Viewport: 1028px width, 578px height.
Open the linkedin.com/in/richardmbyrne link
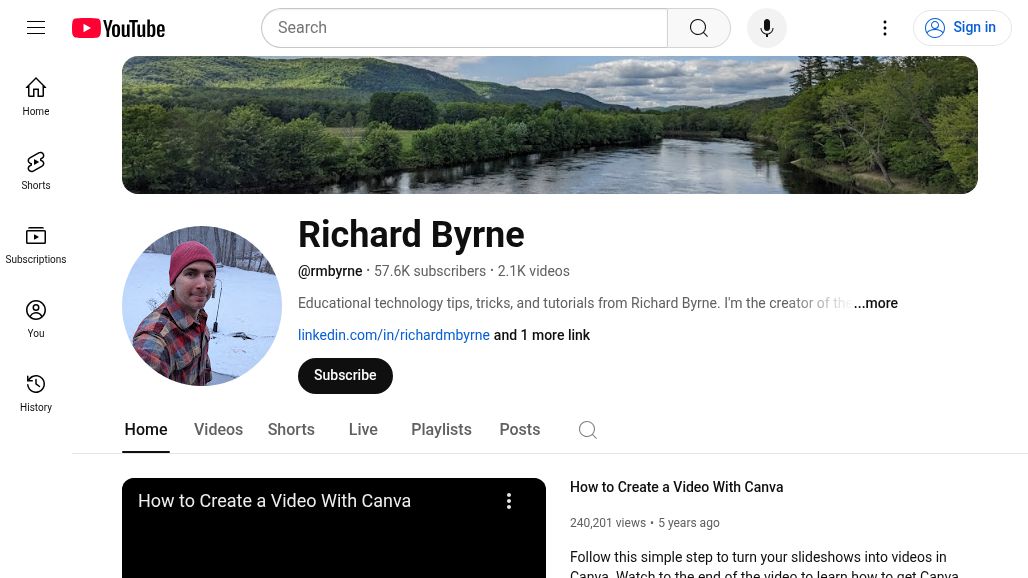(394, 335)
